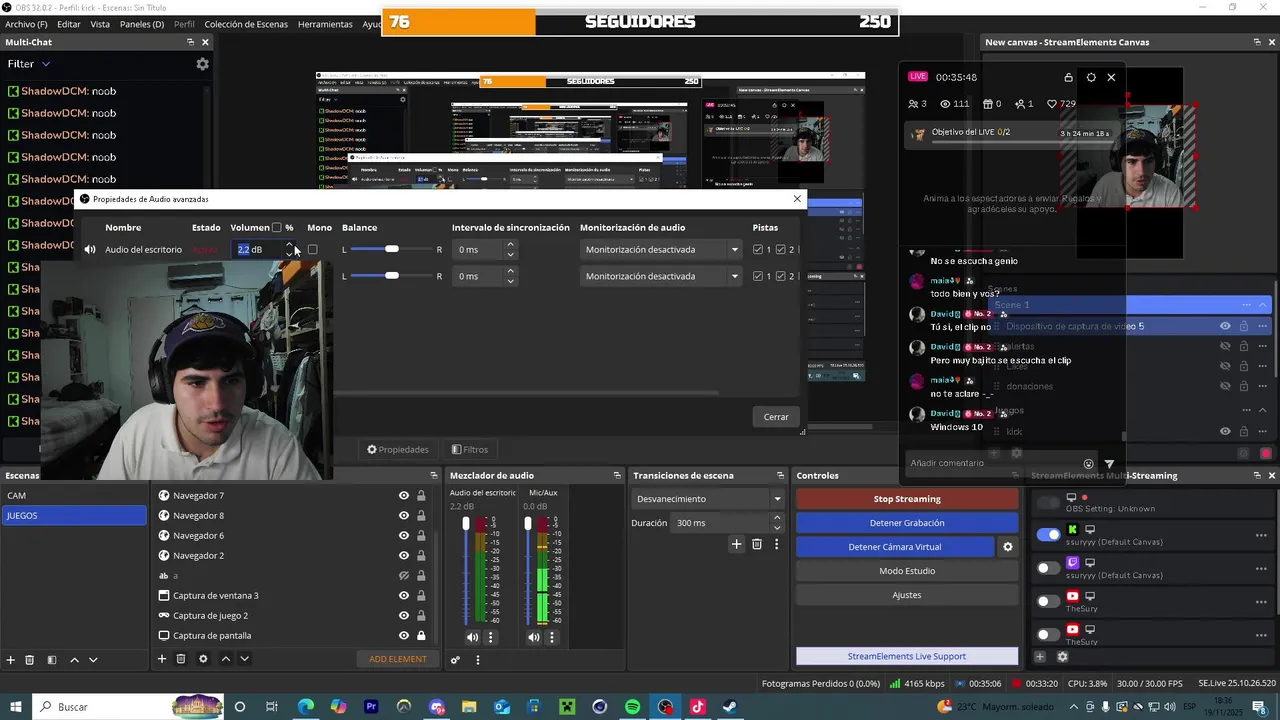The height and width of the screenshot is (720, 1280).
Task: Adjust the Audio del escritorio balance slider
Action: (x=392, y=249)
